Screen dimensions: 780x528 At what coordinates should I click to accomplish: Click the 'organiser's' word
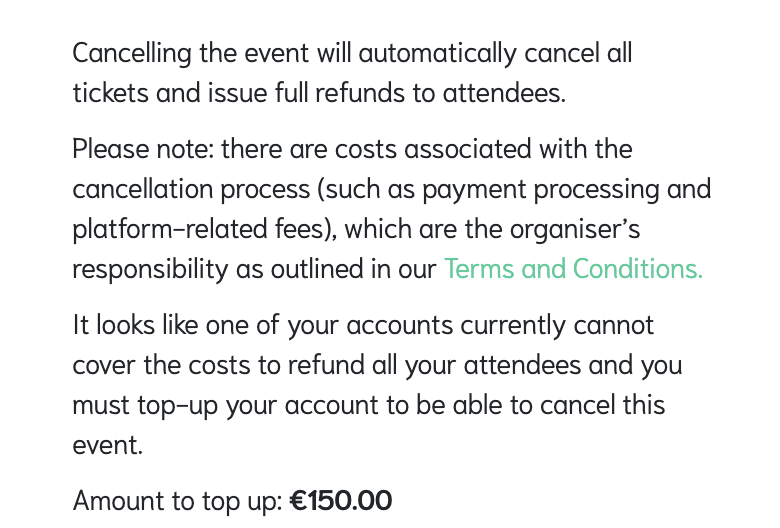coord(575,229)
